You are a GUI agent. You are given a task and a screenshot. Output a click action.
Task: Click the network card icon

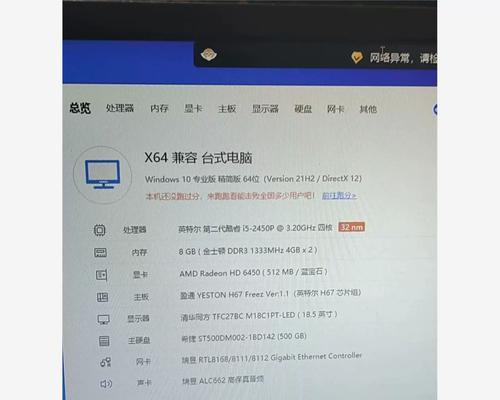coord(105,362)
